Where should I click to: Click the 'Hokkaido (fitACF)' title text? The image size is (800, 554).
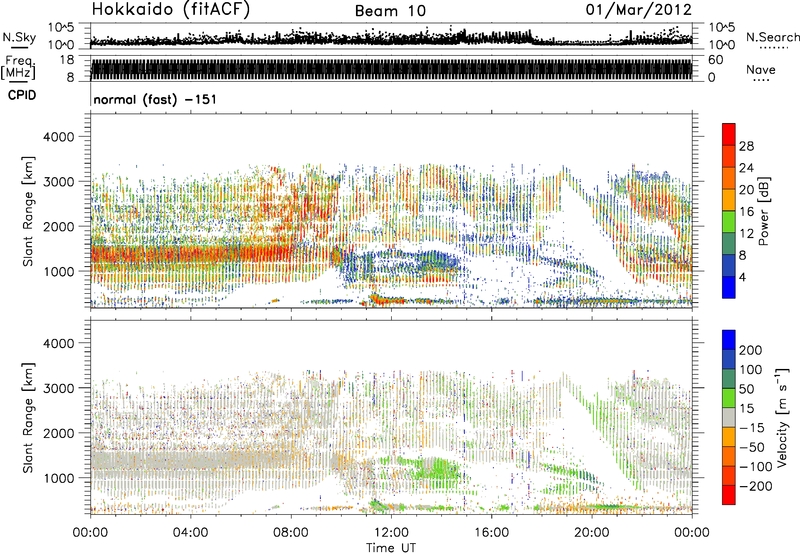click(x=171, y=9)
